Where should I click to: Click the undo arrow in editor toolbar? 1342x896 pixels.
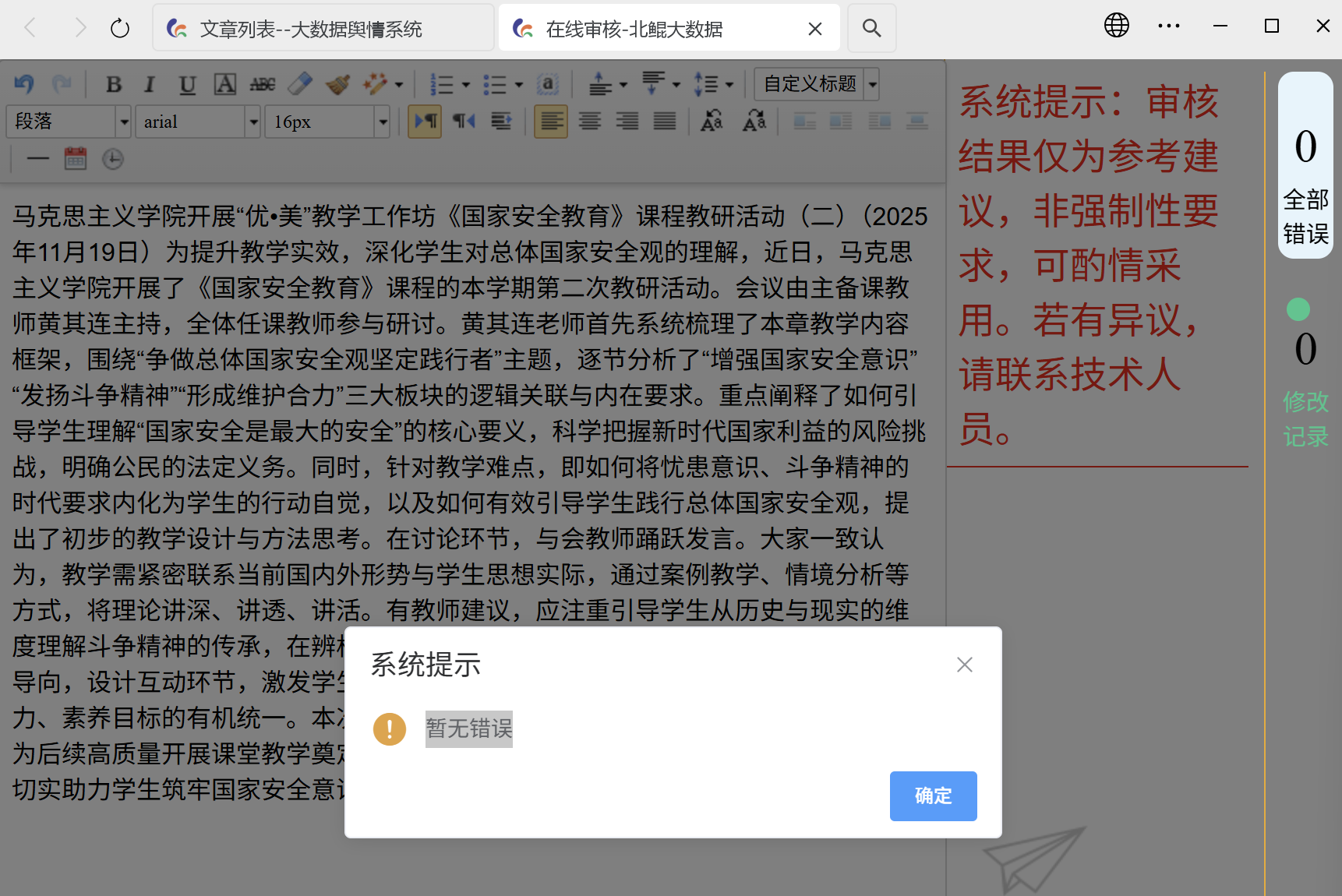(24, 83)
